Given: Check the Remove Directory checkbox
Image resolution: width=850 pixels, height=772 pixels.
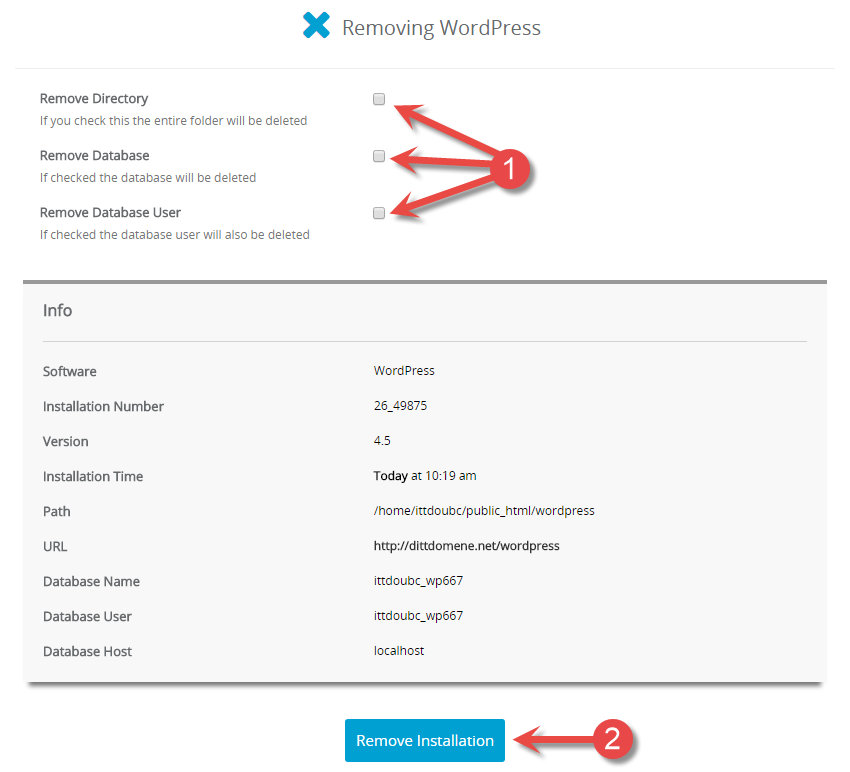Looking at the screenshot, I should pos(379,99).
